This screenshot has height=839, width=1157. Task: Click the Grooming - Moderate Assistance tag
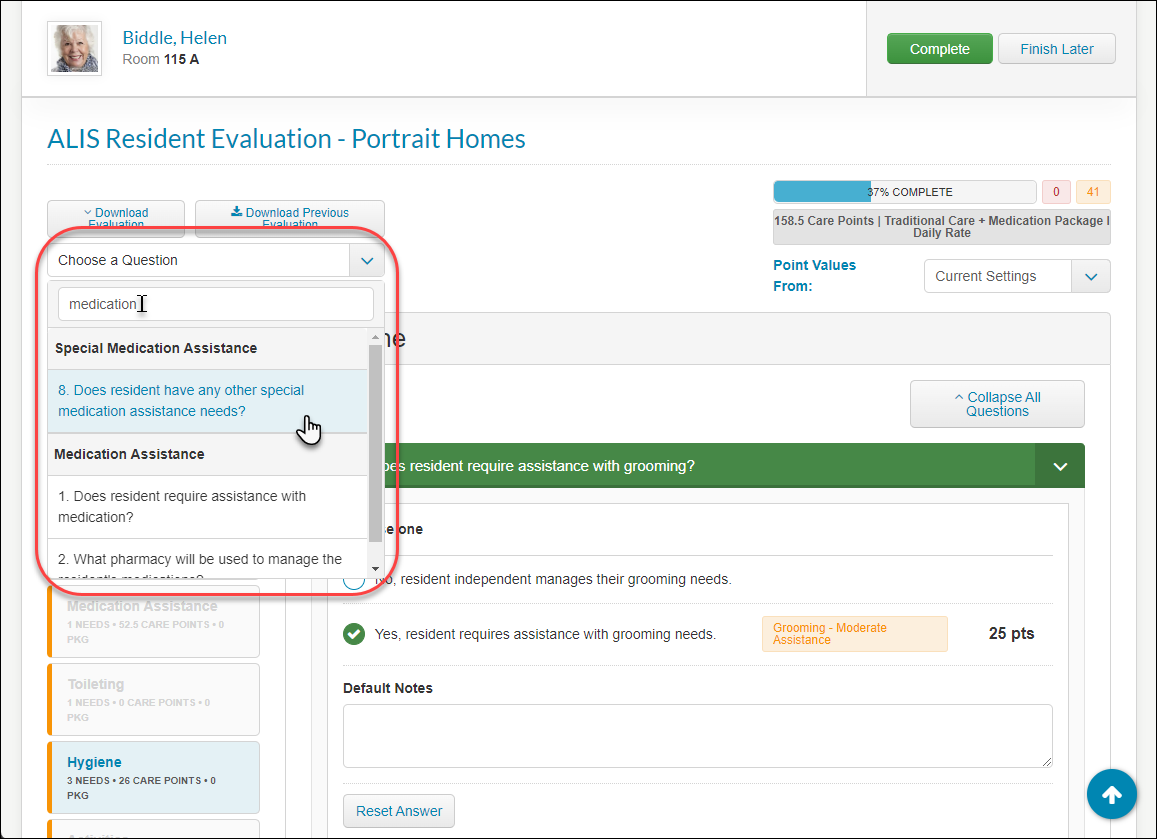point(854,634)
